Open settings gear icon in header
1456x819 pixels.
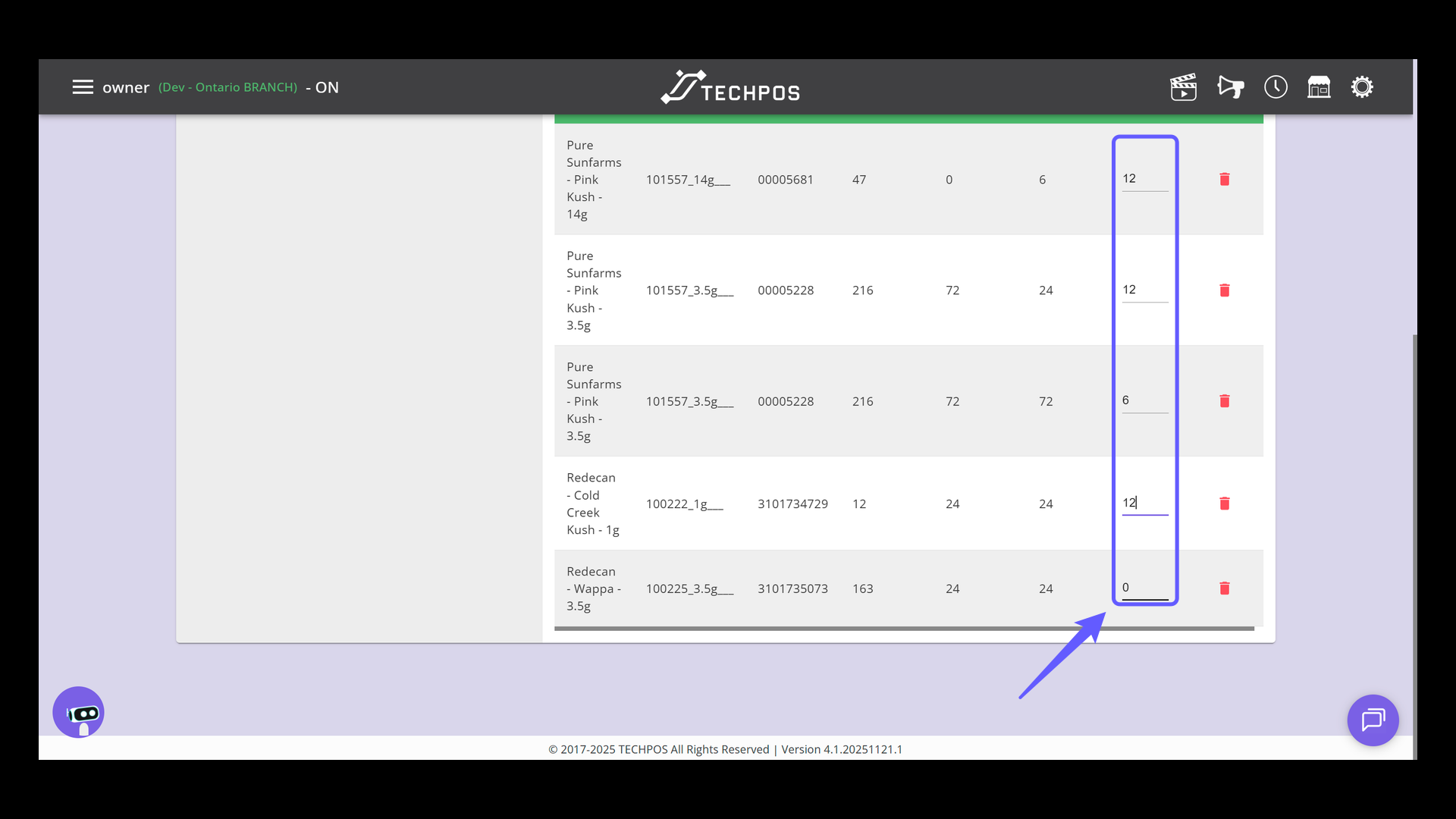point(1362,87)
